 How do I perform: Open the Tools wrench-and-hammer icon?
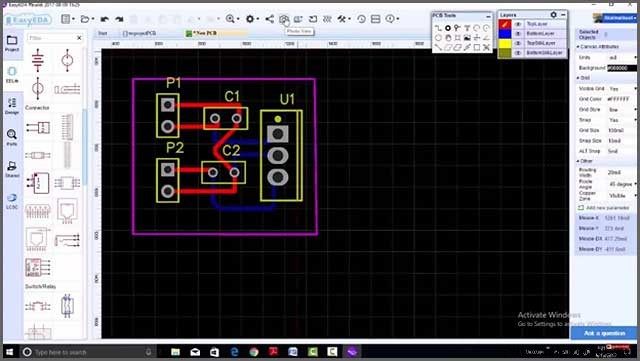pyautogui.click(x=342, y=19)
